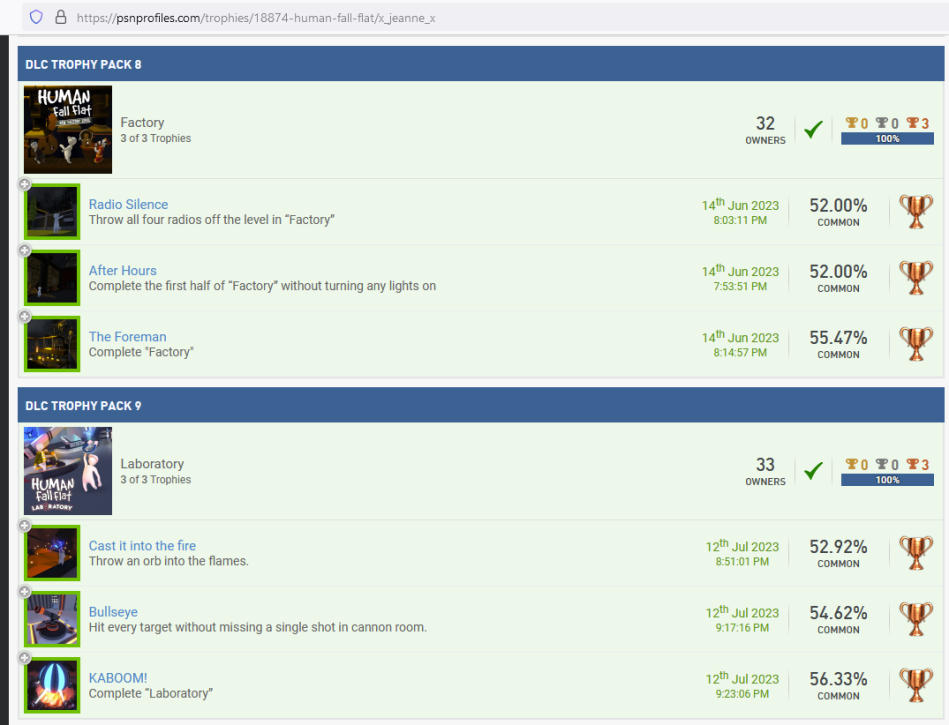949x725 pixels.
Task: Click the bronze trophy icon for KABOOM!
Action: [x=916, y=683]
